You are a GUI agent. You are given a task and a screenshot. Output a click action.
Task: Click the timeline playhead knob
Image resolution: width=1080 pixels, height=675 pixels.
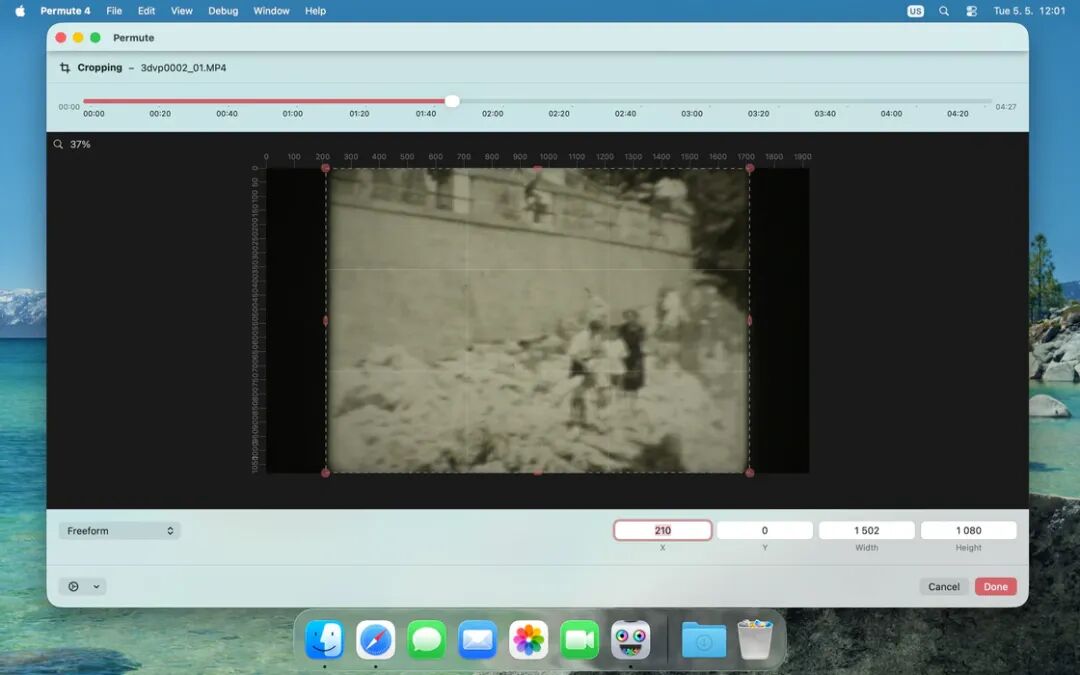[452, 101]
